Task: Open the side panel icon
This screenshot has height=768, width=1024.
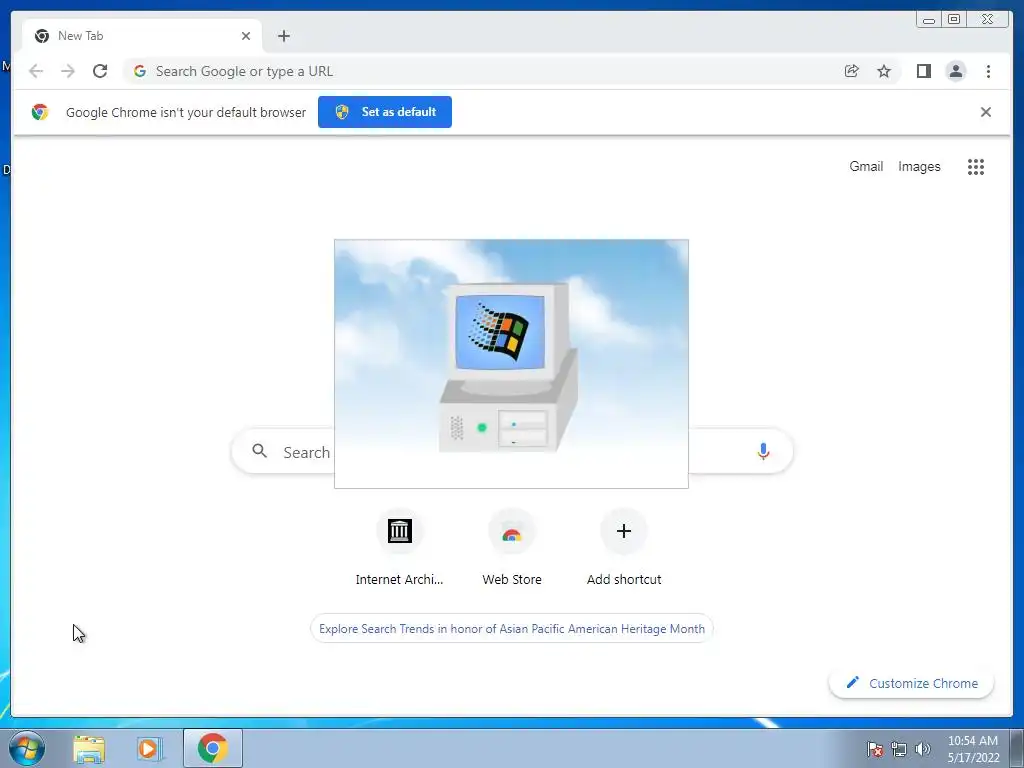Action: click(x=923, y=71)
